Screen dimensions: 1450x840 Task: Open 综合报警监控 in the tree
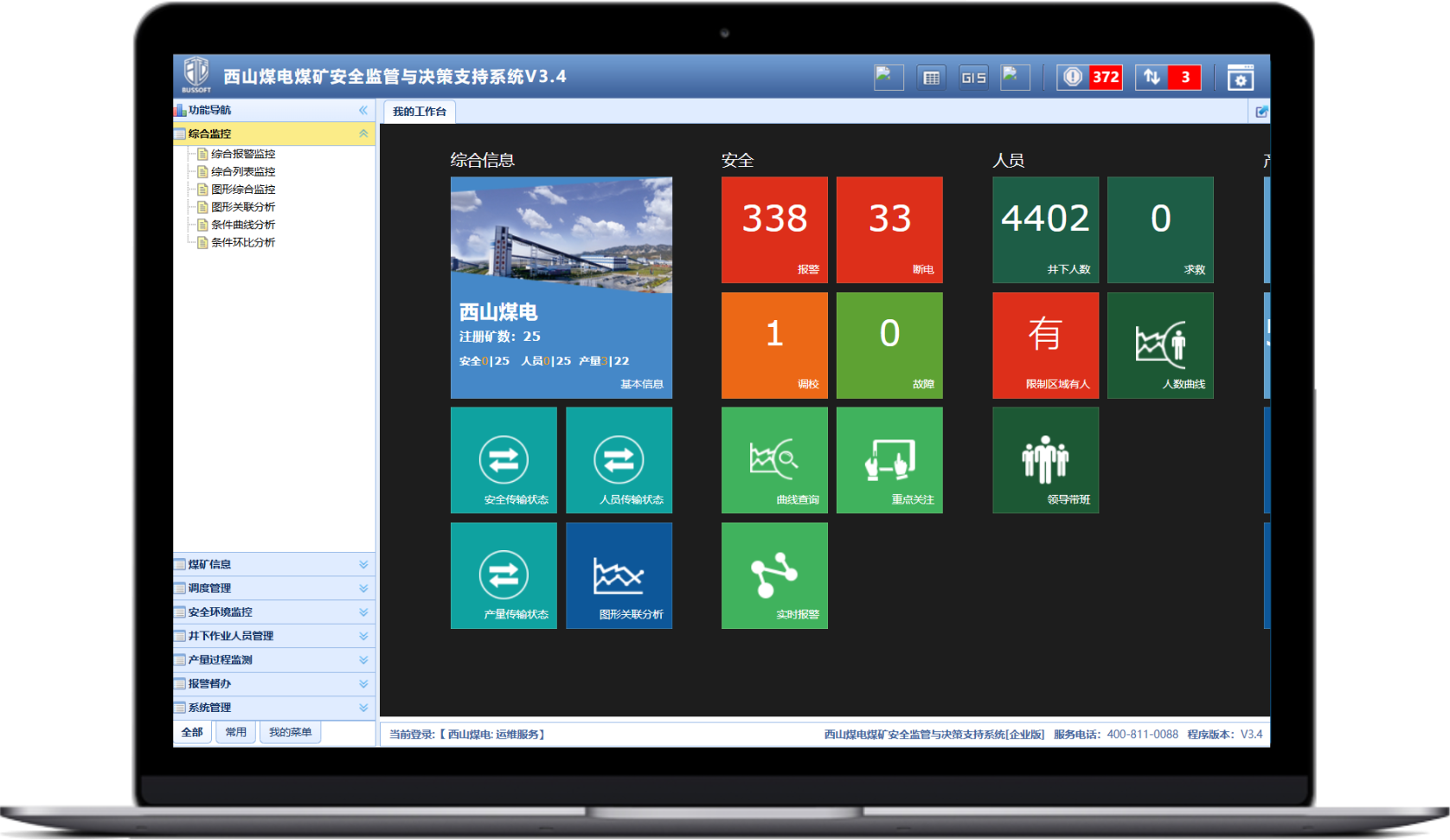(x=243, y=154)
